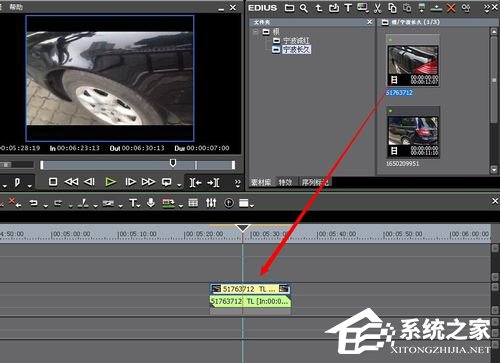The height and width of the screenshot is (363, 500).
Task: Click the In timecode 00:06:23:13
Action: point(78,148)
